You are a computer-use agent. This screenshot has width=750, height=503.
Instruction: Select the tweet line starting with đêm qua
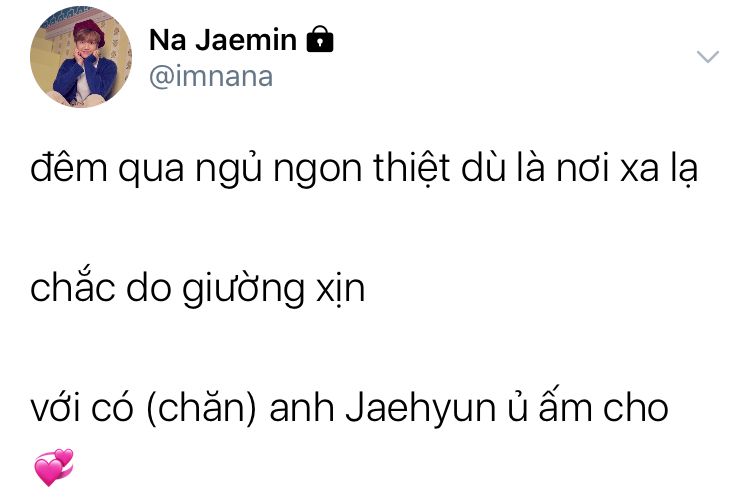tap(364, 168)
